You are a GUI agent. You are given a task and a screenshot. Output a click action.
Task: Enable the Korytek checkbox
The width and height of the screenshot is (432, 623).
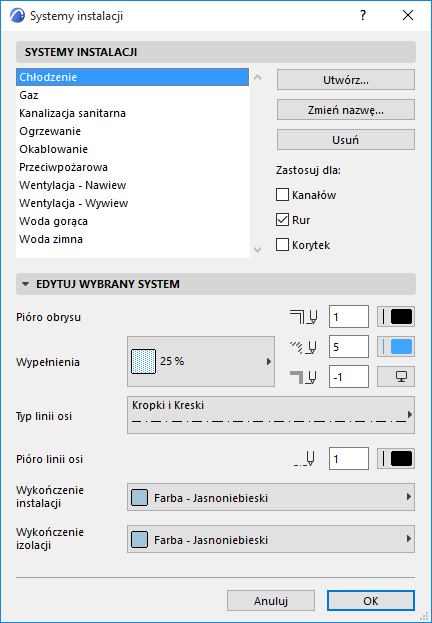[x=282, y=245]
